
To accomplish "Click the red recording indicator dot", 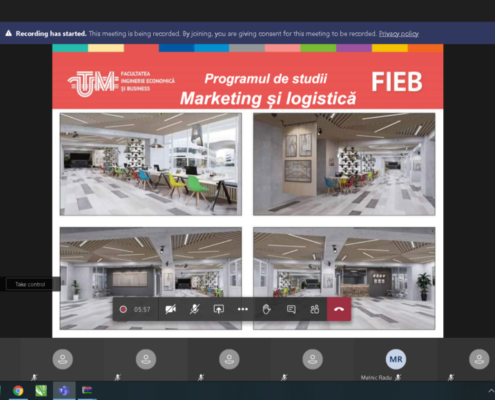I will click(x=123, y=309).
